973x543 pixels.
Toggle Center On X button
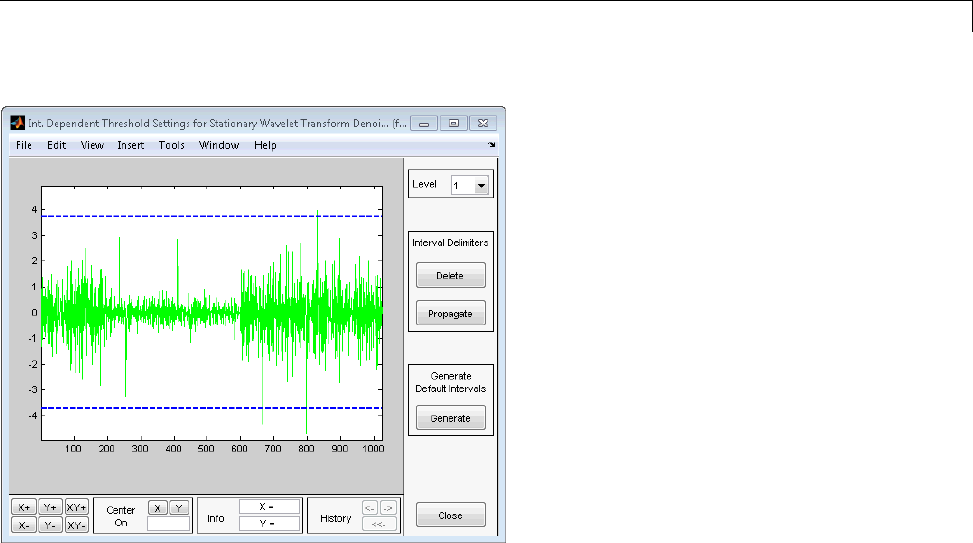click(x=156, y=507)
